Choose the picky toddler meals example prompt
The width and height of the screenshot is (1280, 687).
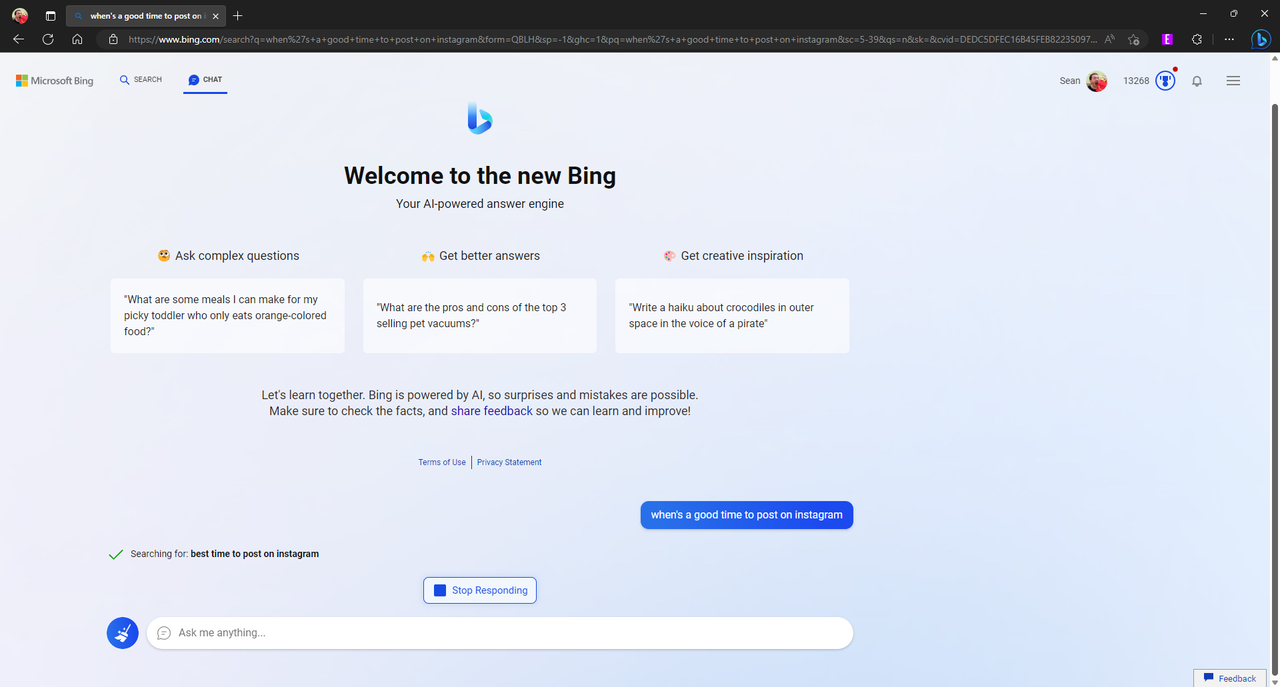pos(228,316)
